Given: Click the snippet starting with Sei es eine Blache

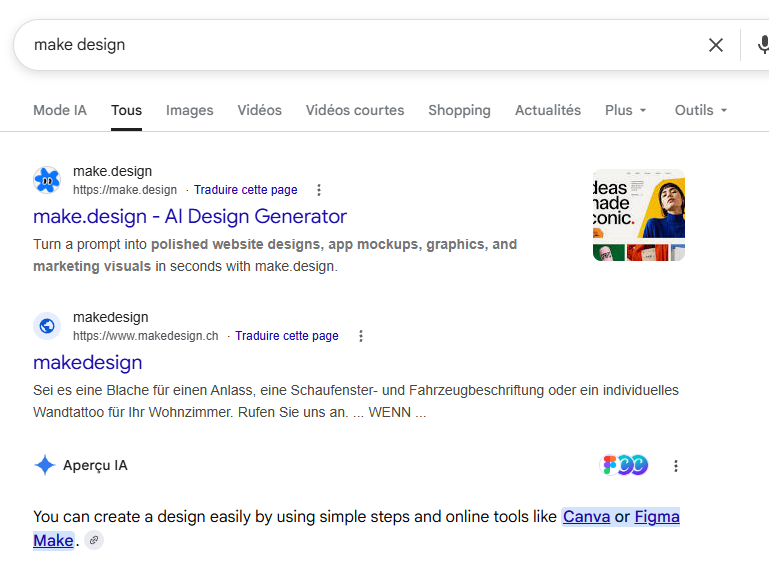Looking at the screenshot, I should point(356,401).
